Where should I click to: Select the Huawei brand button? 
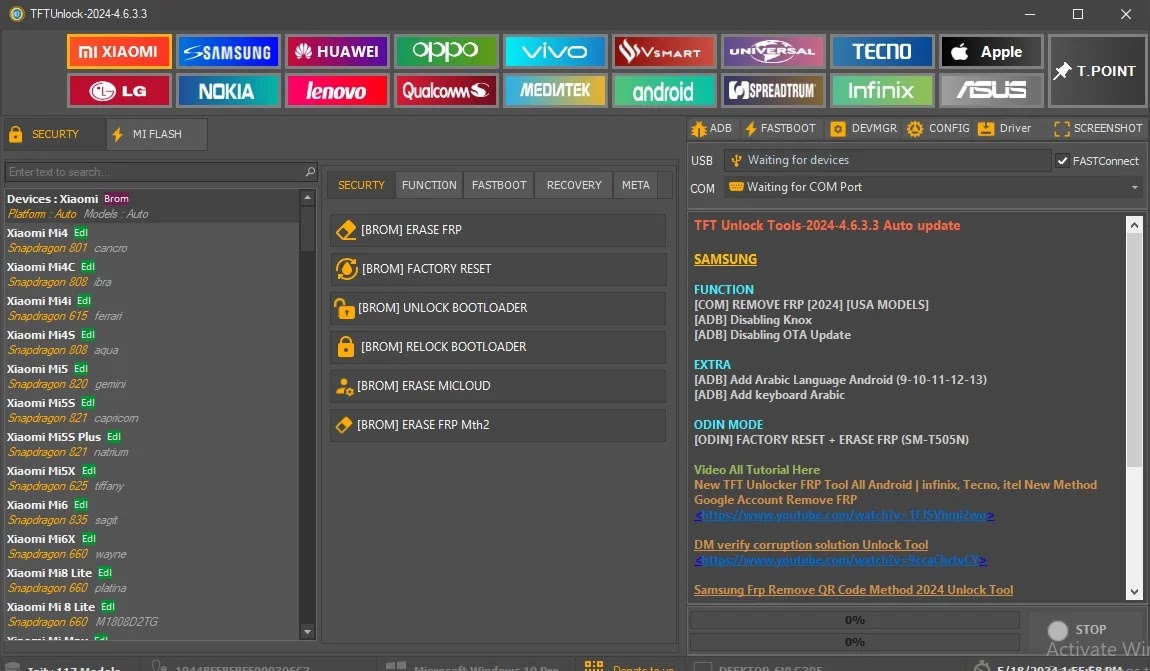(337, 51)
